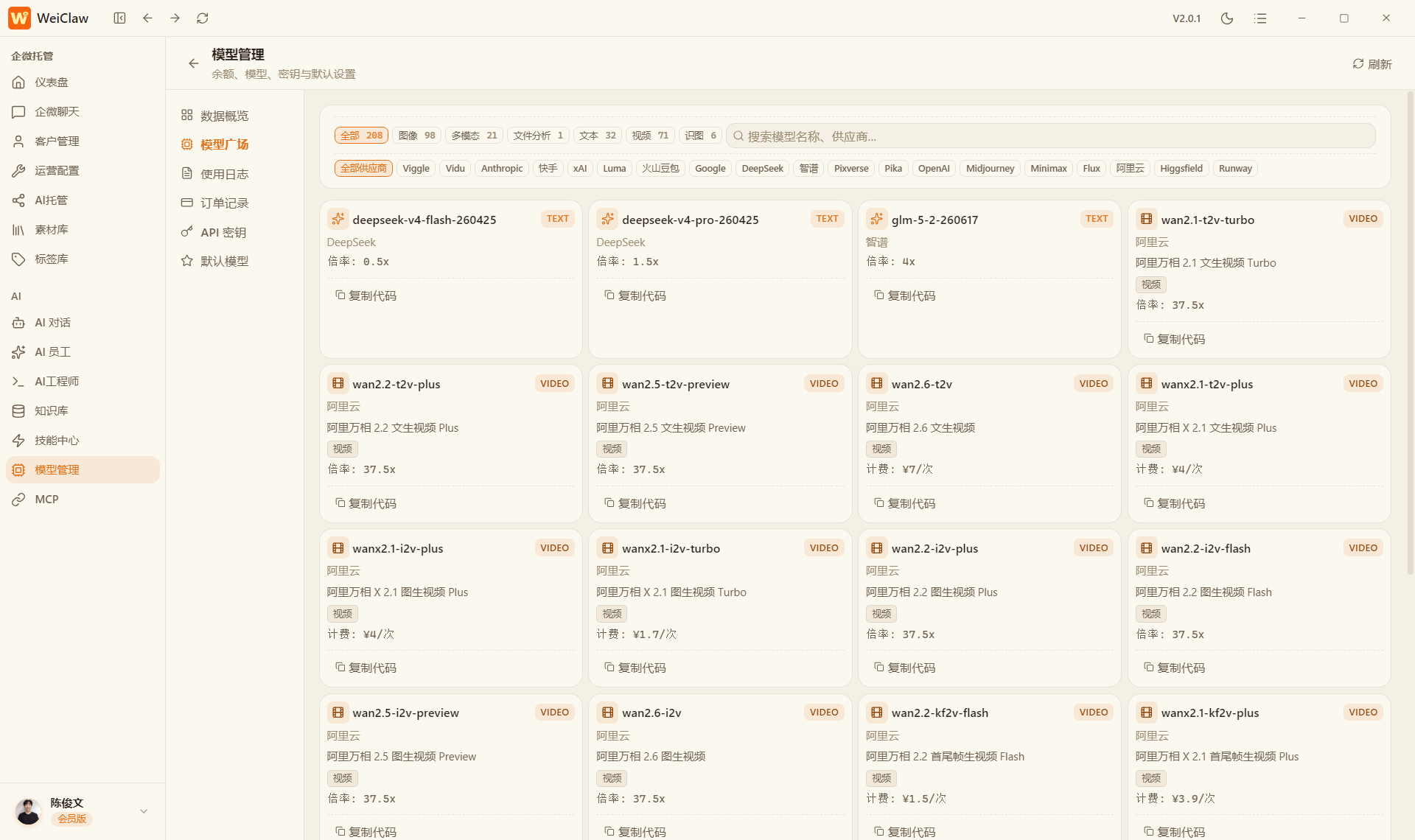Filter models by 文件分析 1
This screenshot has height=840, width=1415.
538,136
